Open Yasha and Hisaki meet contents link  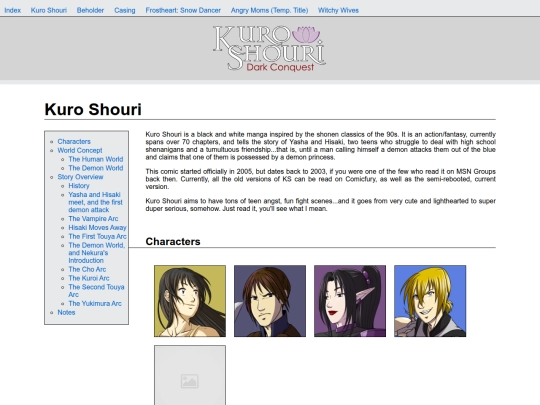pyautogui.click(x=95, y=202)
